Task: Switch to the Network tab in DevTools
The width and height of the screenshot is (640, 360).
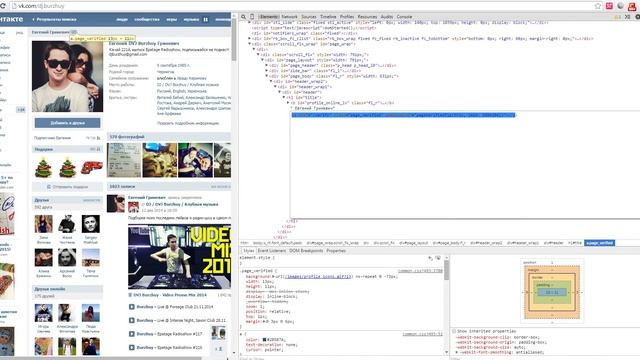Action: point(289,17)
